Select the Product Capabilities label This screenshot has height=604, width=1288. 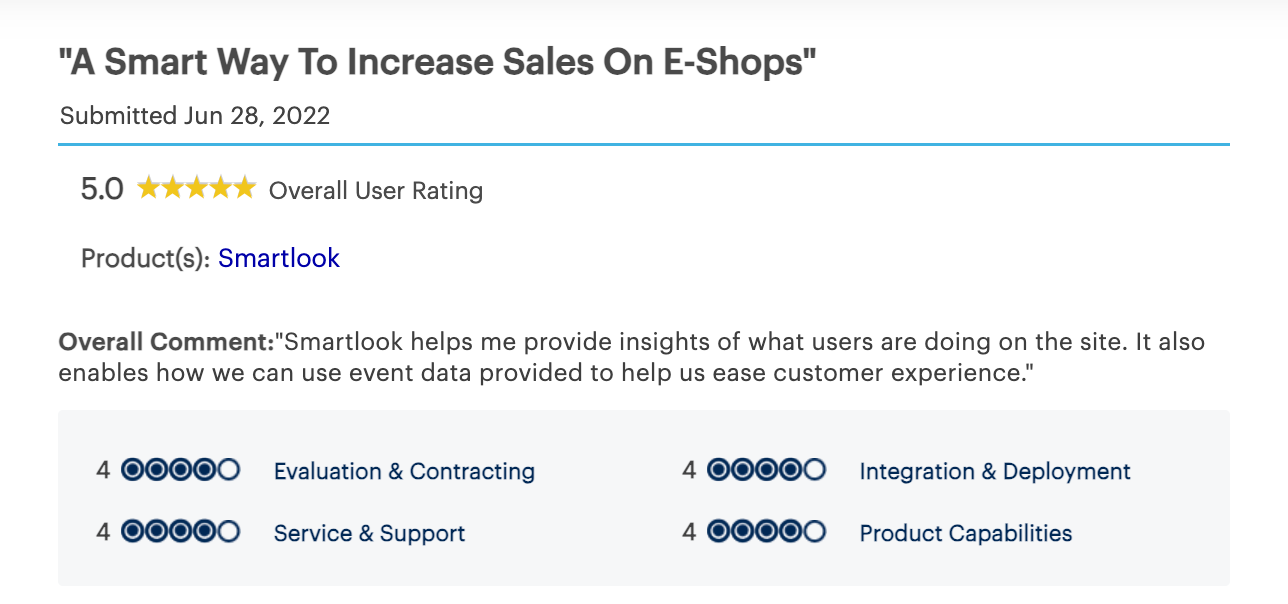coord(966,533)
